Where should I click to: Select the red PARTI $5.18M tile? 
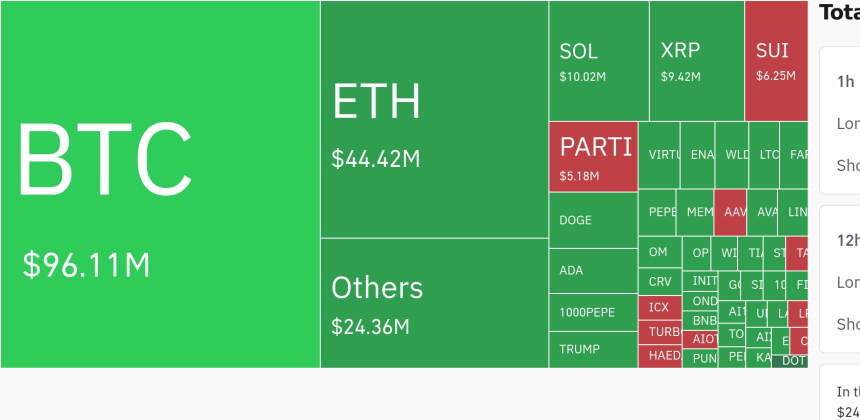coord(593,157)
